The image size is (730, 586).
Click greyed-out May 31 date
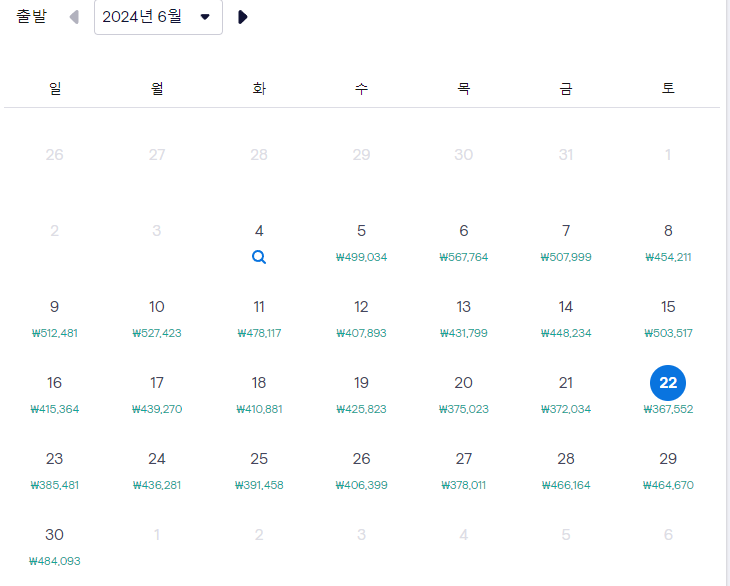(x=566, y=155)
